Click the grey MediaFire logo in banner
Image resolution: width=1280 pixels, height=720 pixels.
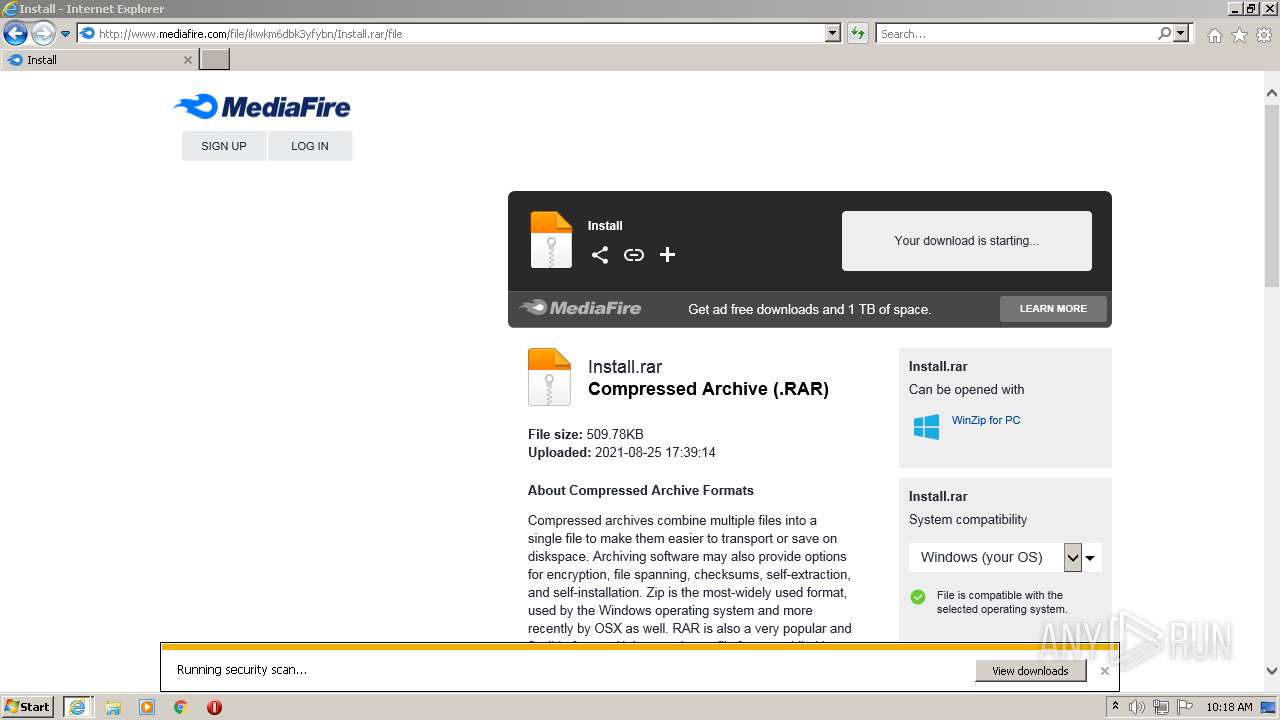580,308
